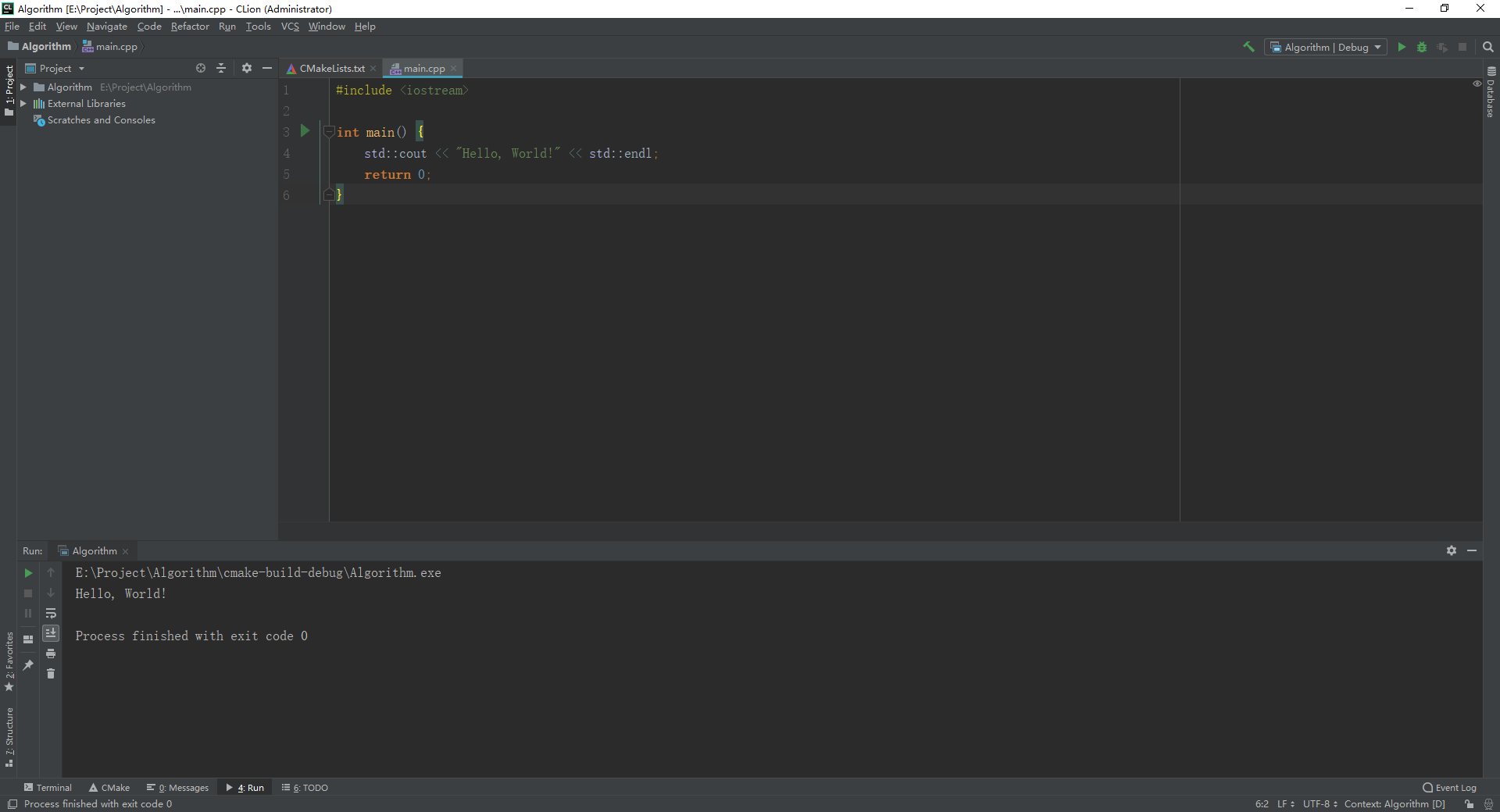Click Collapse All icon in Project panel
This screenshot has width=1500, height=812.
pyautogui.click(x=221, y=69)
